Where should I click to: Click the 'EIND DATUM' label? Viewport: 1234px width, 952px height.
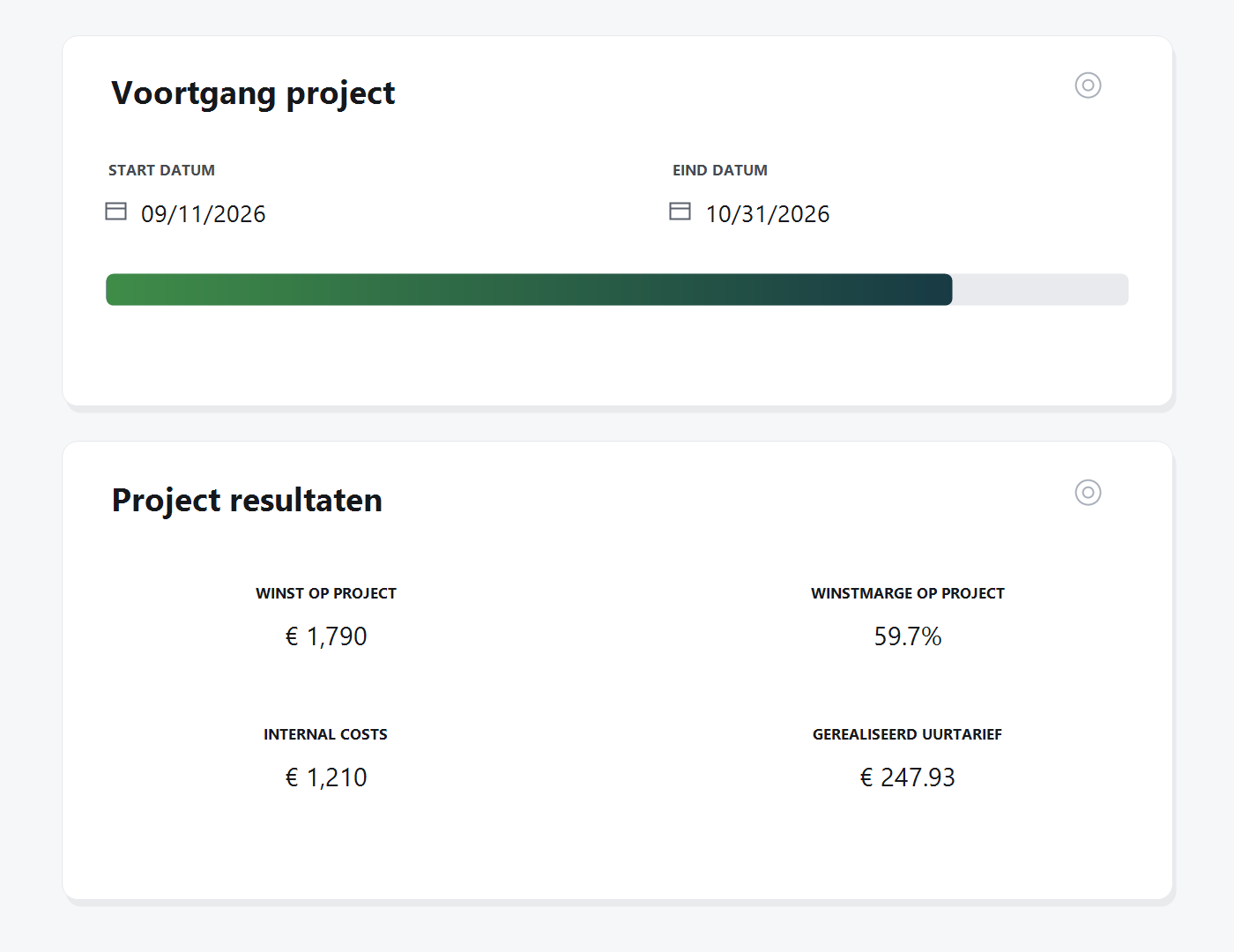[x=720, y=170]
